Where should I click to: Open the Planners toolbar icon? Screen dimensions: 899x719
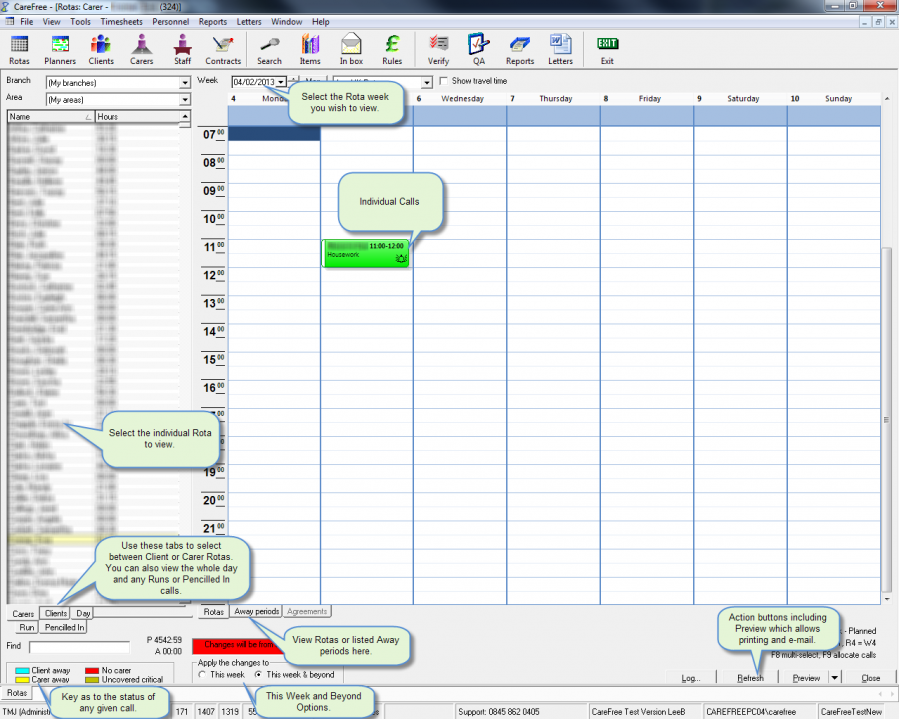pyautogui.click(x=60, y=48)
